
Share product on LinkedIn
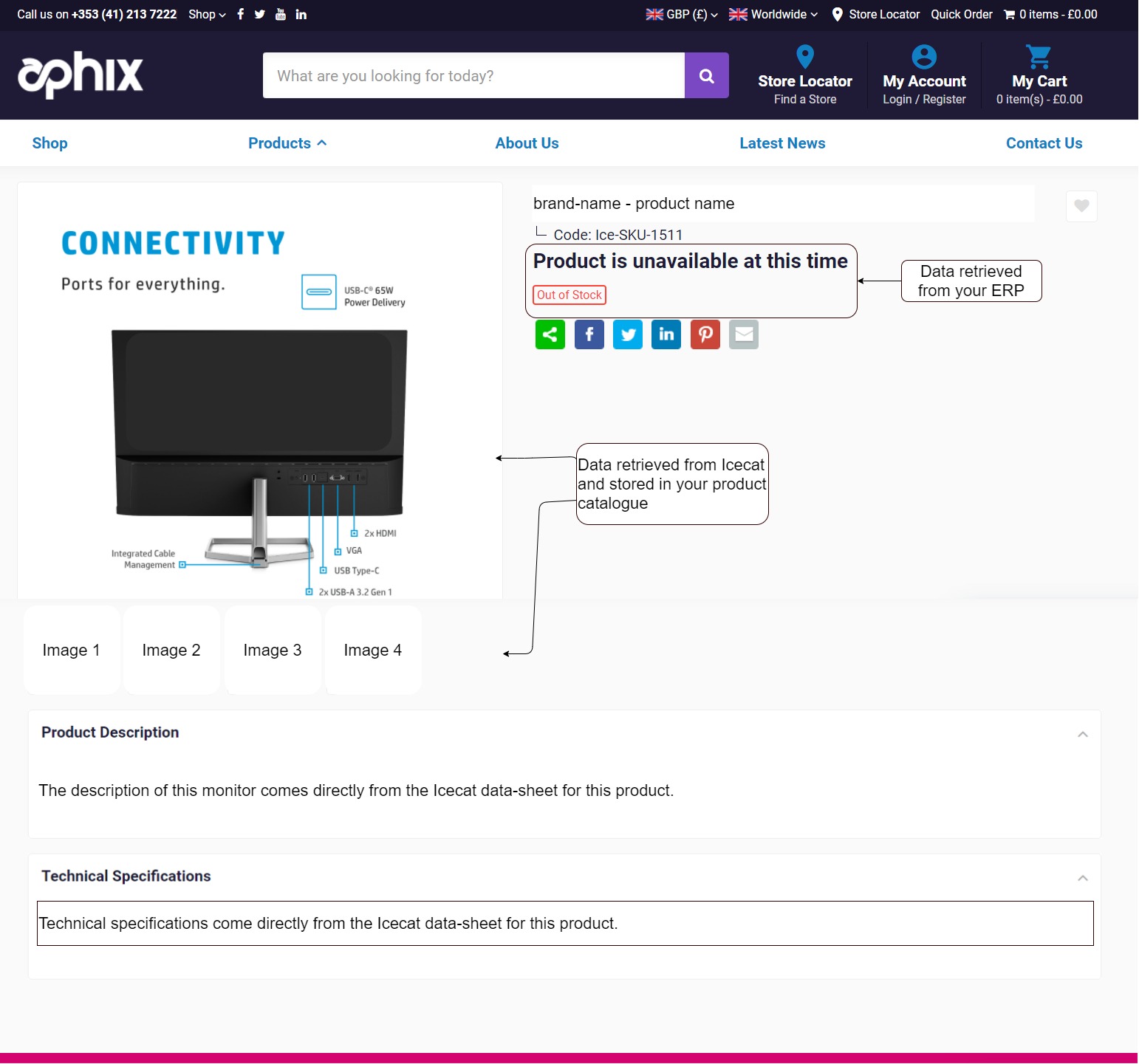tap(666, 334)
